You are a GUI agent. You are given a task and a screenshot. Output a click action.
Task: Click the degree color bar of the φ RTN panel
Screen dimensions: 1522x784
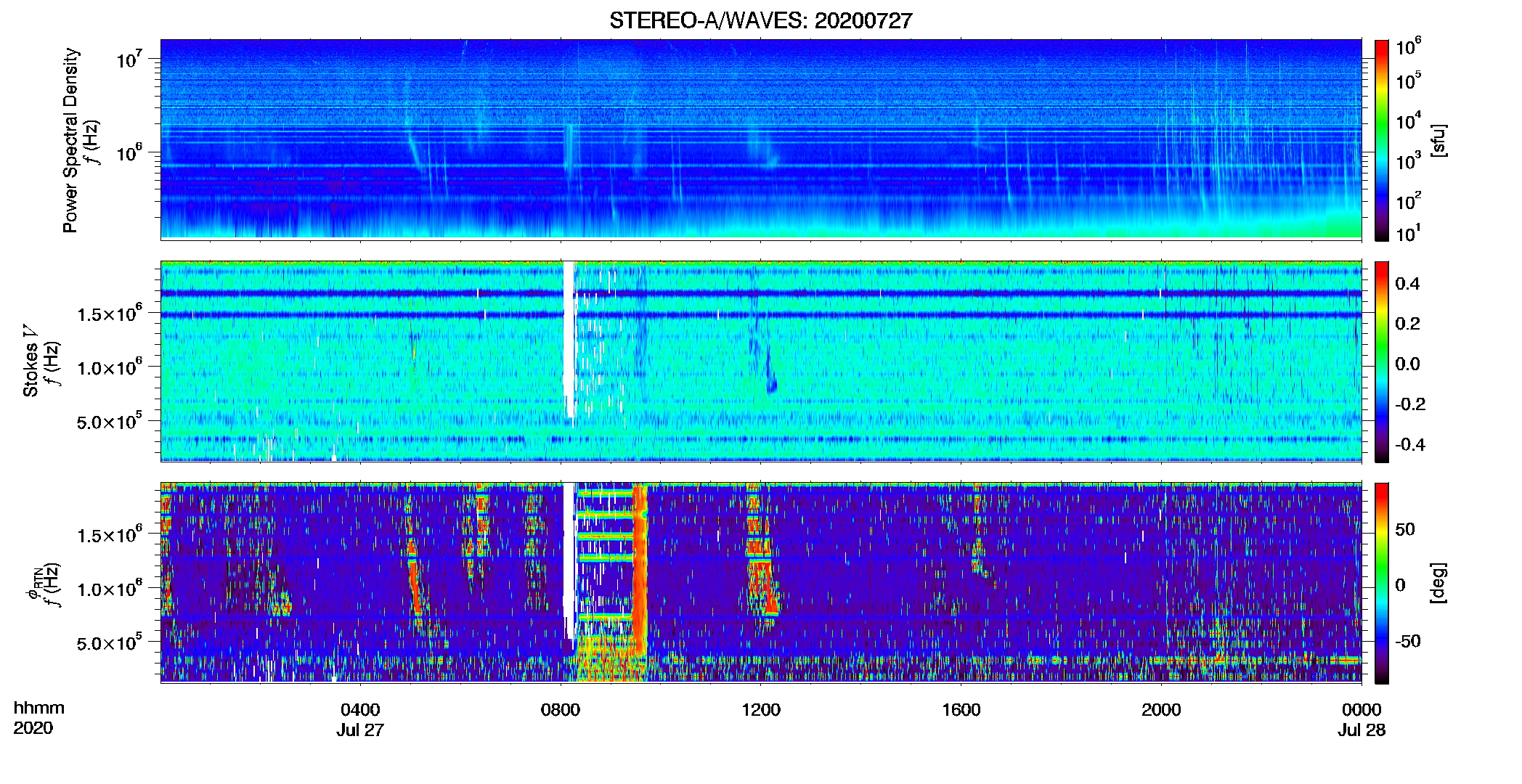point(1382,583)
